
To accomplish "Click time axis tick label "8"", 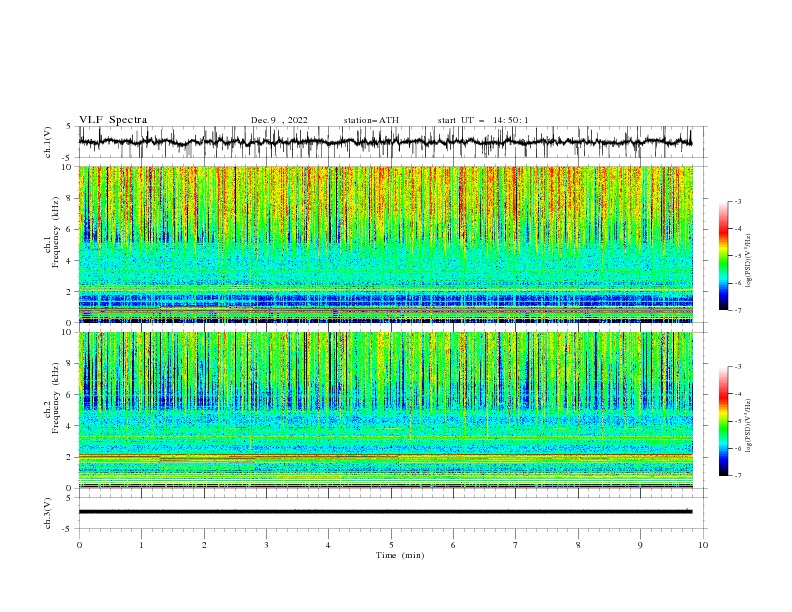I will click(578, 545).
